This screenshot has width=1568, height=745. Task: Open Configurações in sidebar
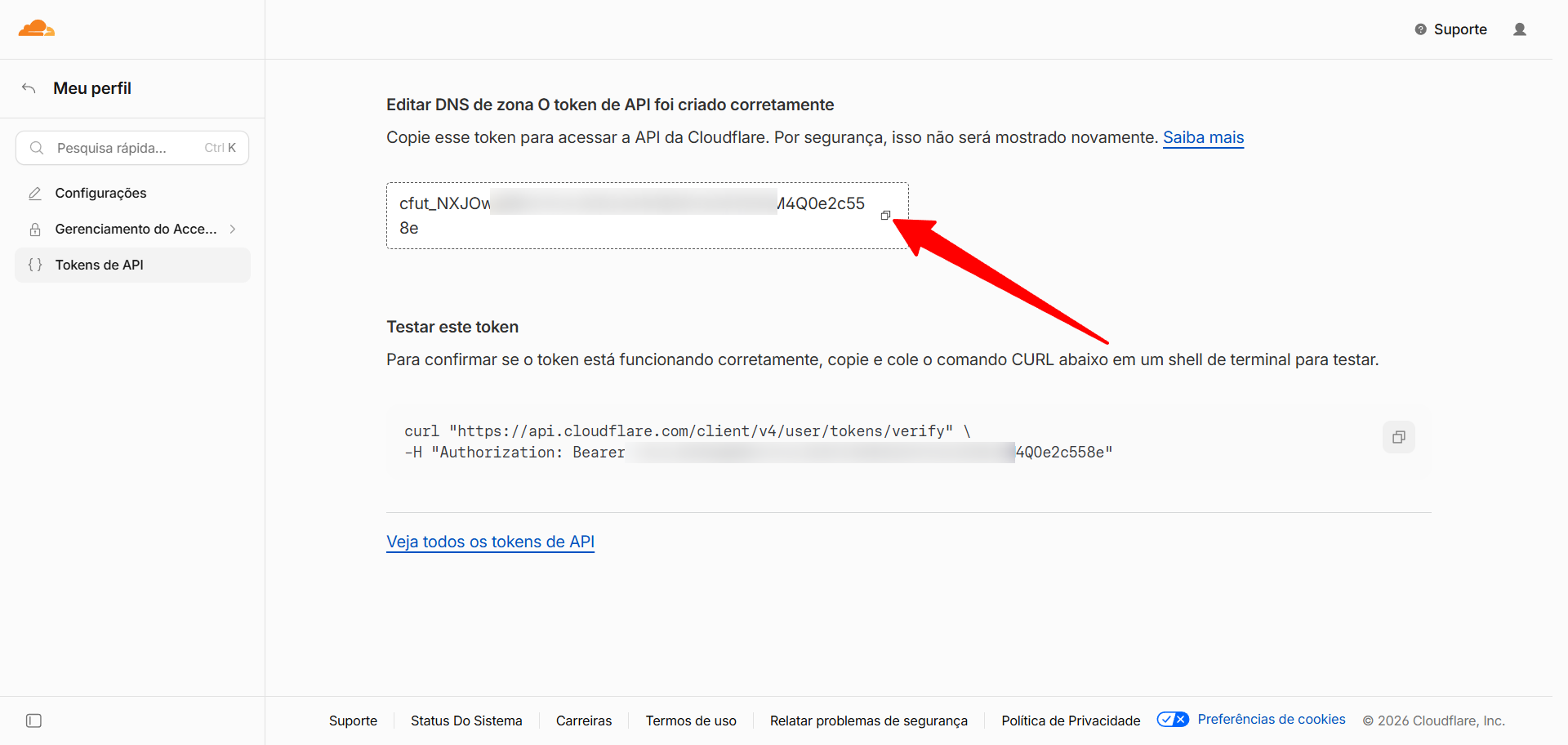click(x=132, y=194)
